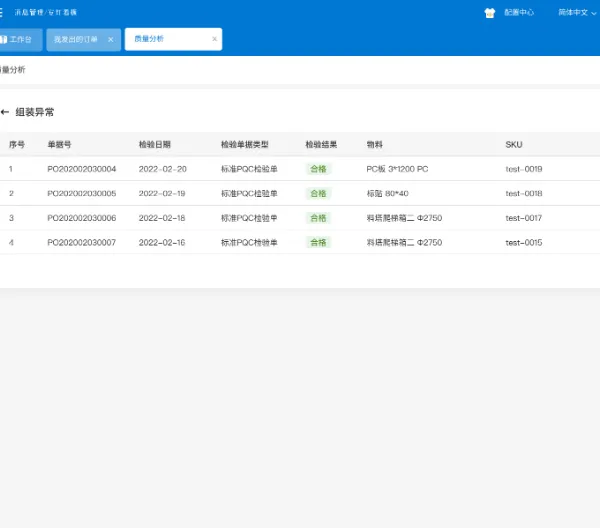Switch to the 工作台 tab

(x=21, y=39)
